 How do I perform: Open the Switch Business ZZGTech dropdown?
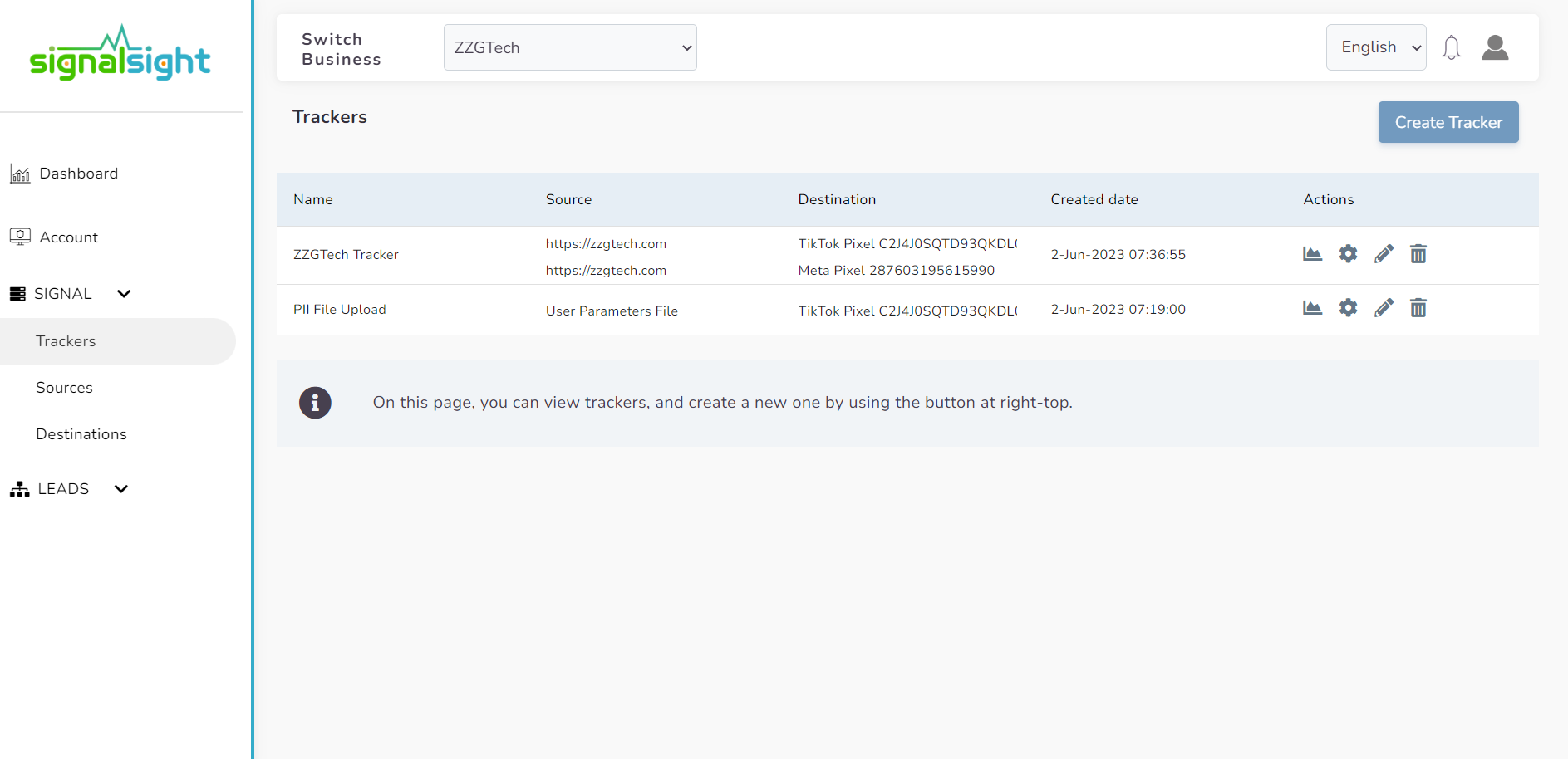point(570,47)
